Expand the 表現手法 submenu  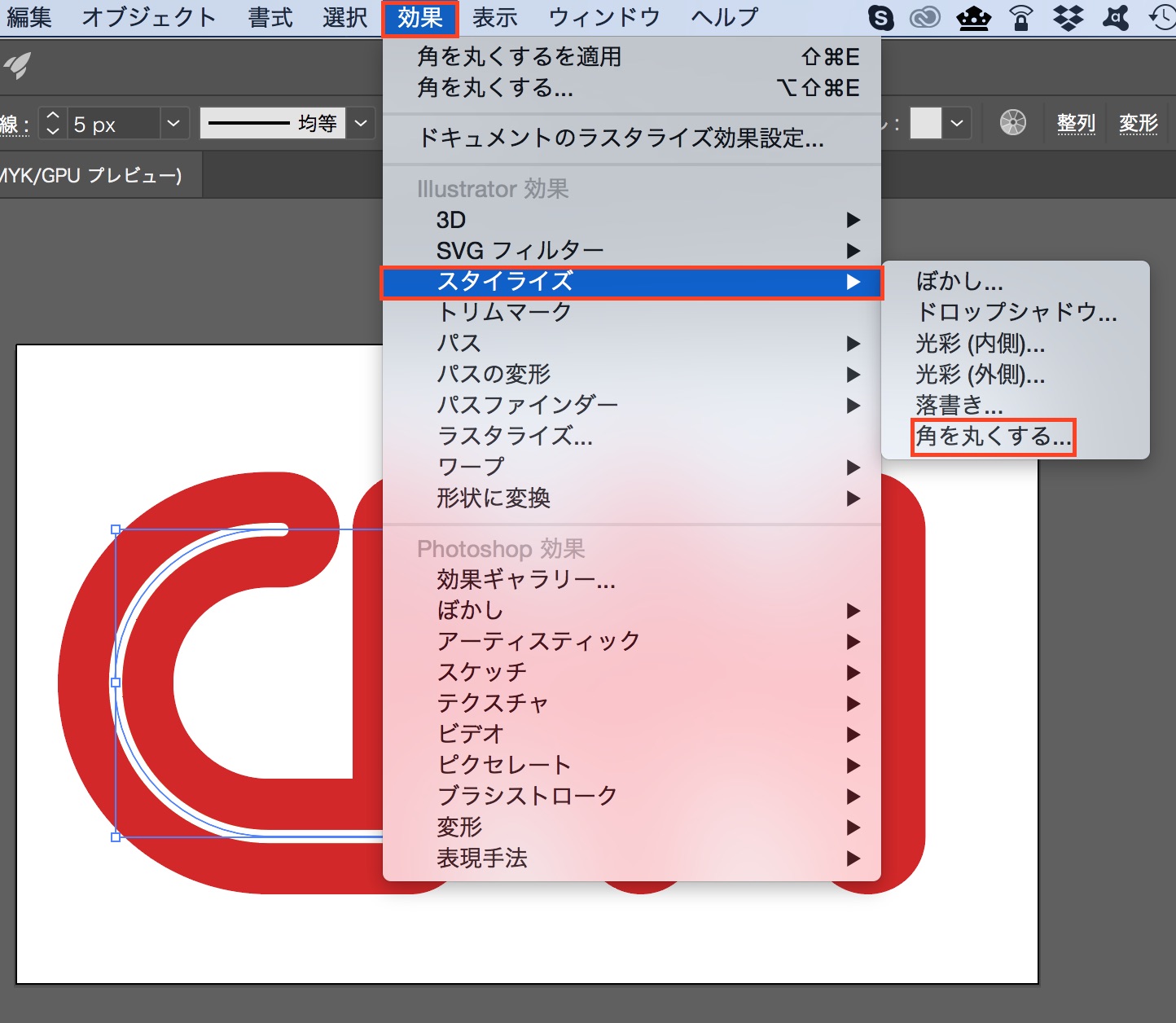pyautogui.click(x=632, y=858)
